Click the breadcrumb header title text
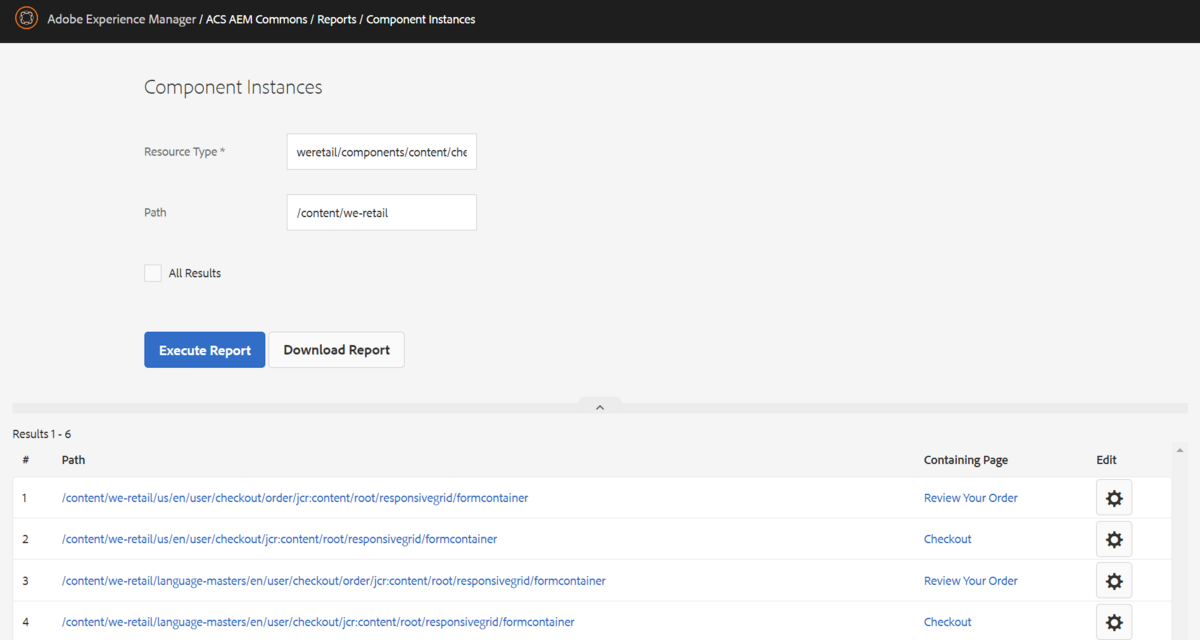 tap(262, 19)
